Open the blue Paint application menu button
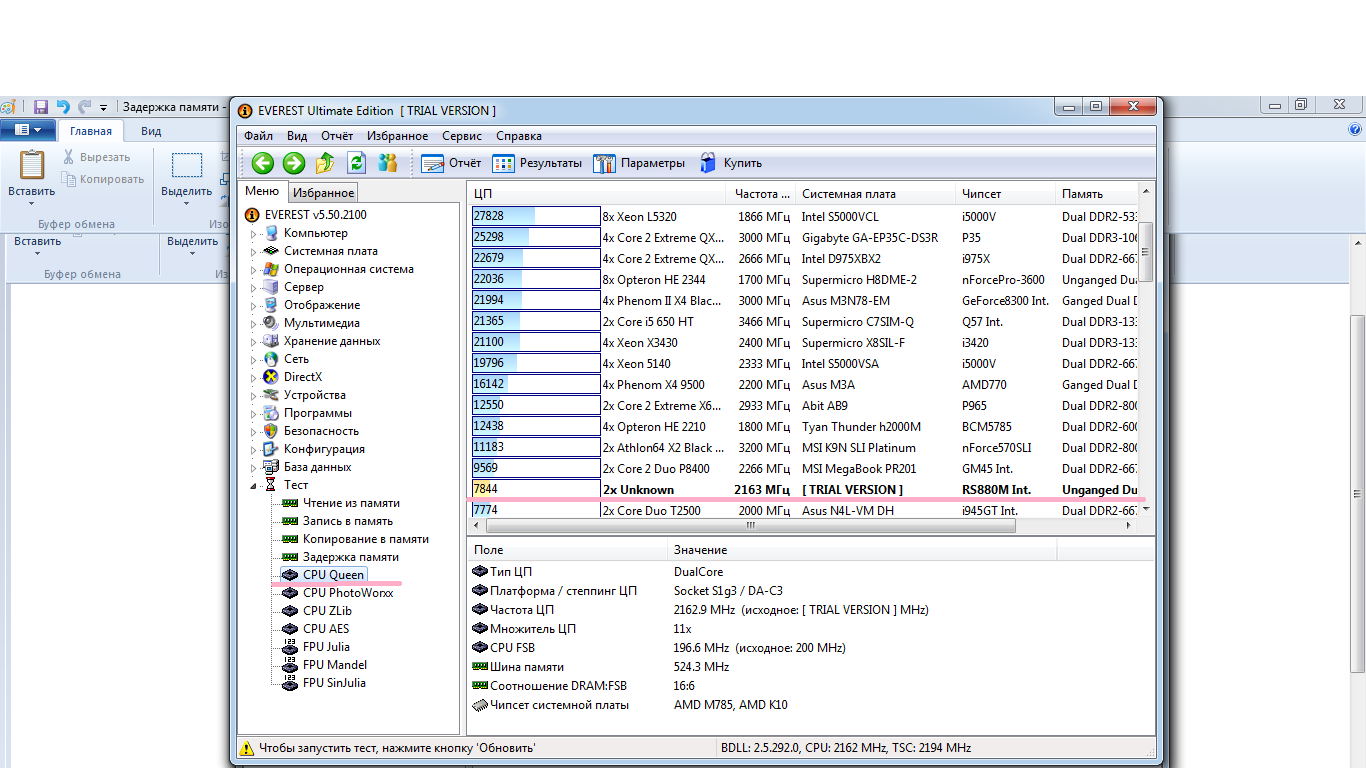The height and width of the screenshot is (768, 1366). point(28,130)
